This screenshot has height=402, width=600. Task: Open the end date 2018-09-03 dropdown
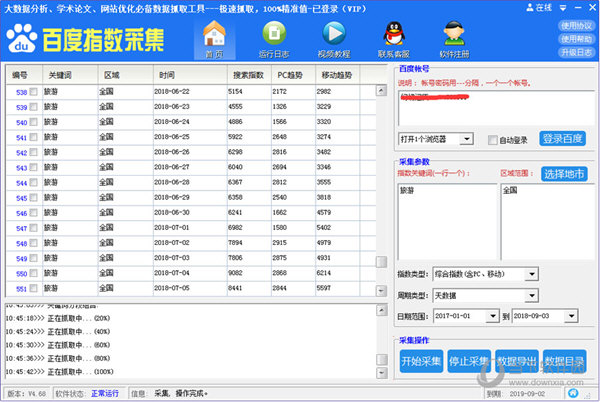click(571, 316)
